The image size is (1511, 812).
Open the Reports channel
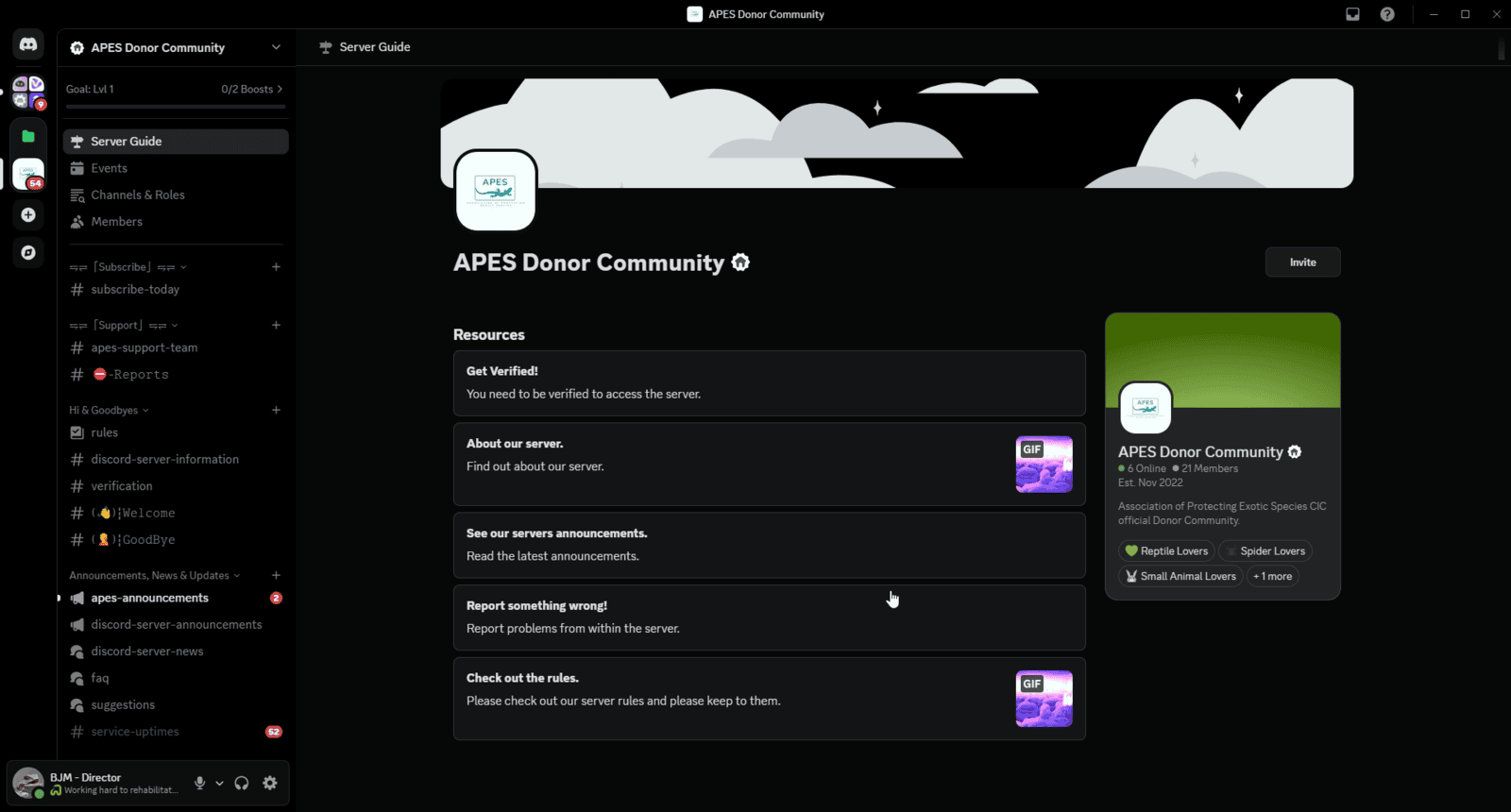point(176,375)
